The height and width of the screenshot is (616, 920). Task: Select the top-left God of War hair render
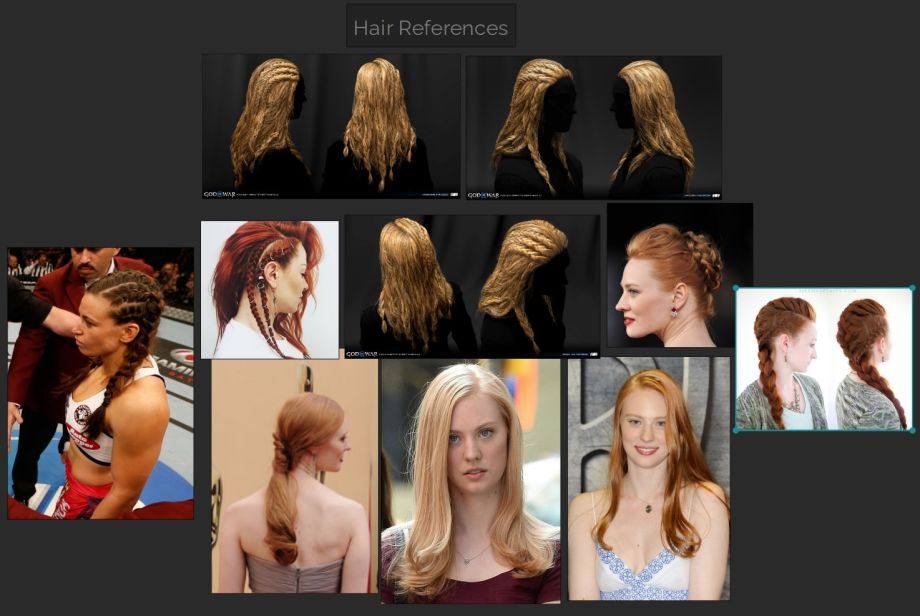331,126
